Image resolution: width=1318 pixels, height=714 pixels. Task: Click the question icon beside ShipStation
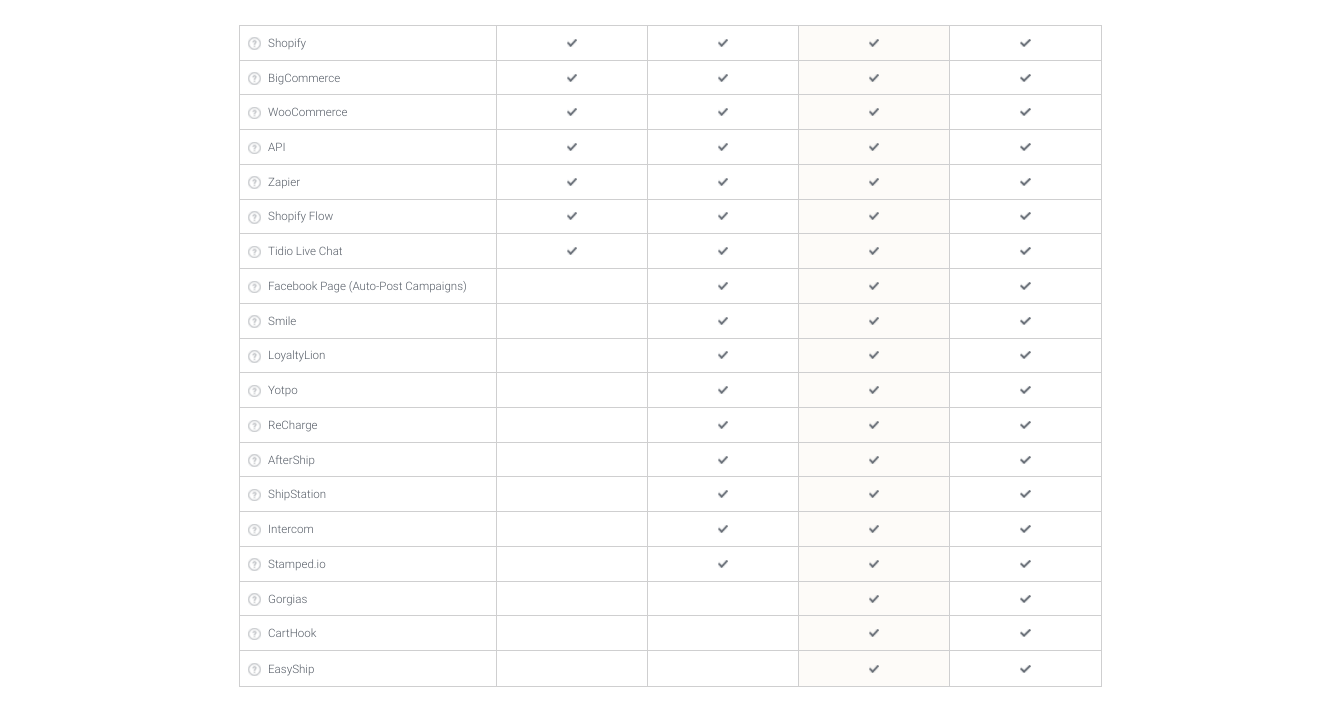254,495
